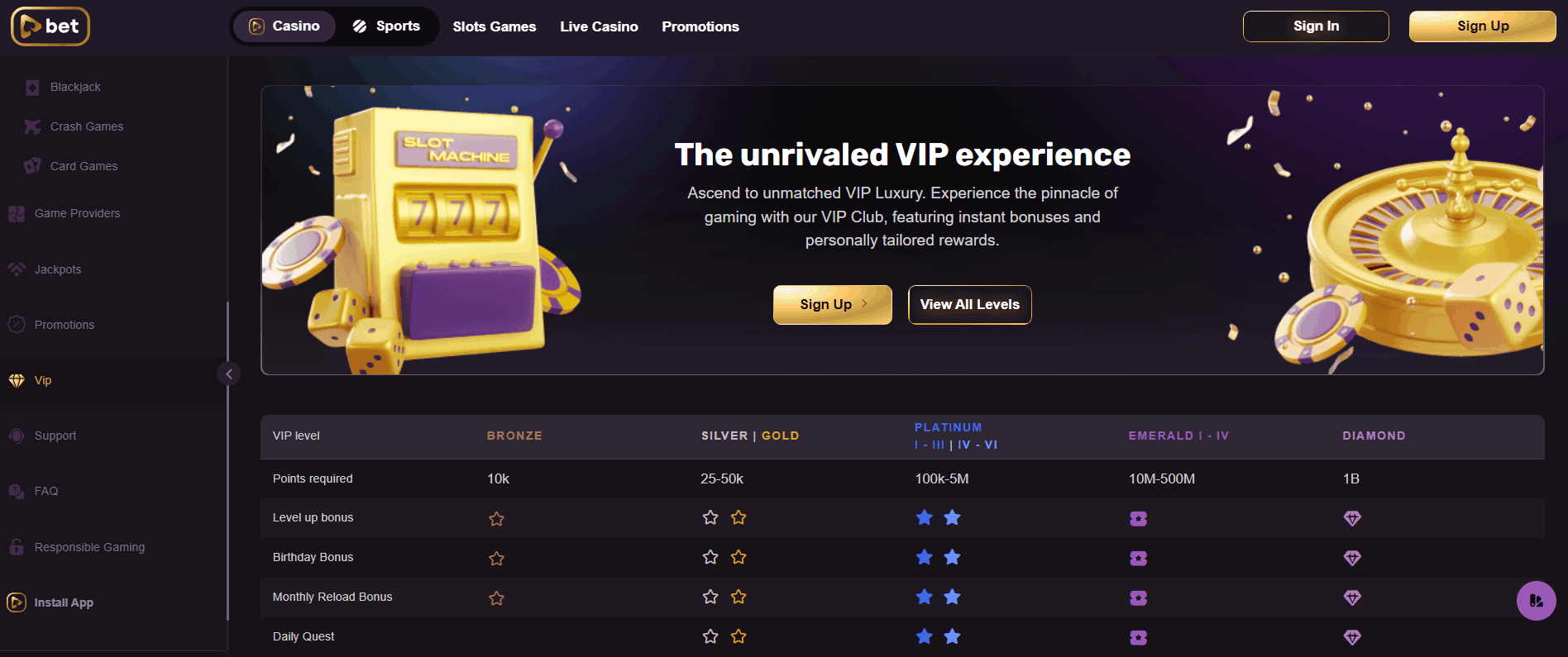Open the purple floating chat widget
Image resolution: width=1568 pixels, height=657 pixels.
pos(1536,601)
